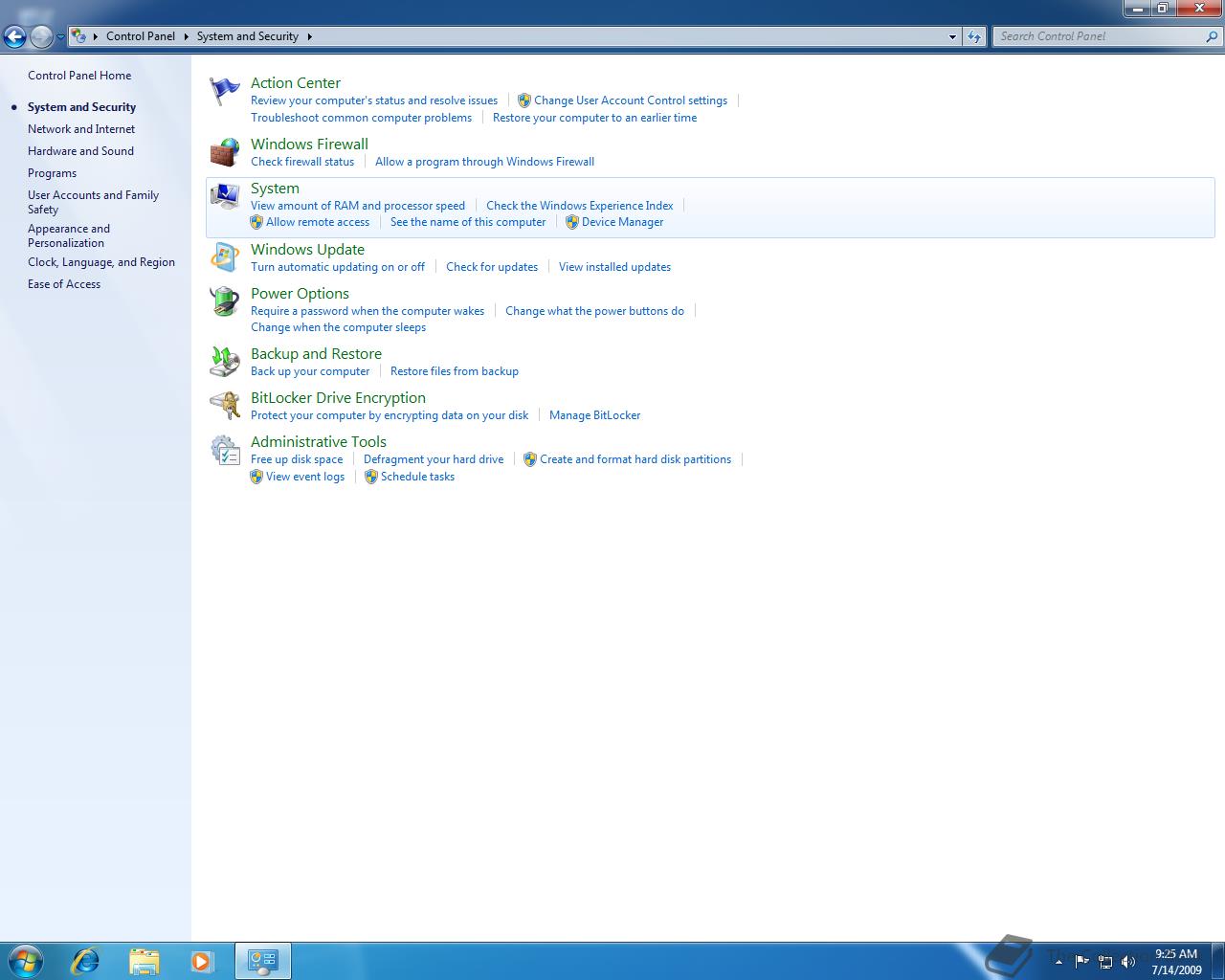Expand address bar history dropdown
Image resolution: width=1225 pixels, height=980 pixels.
click(x=952, y=36)
